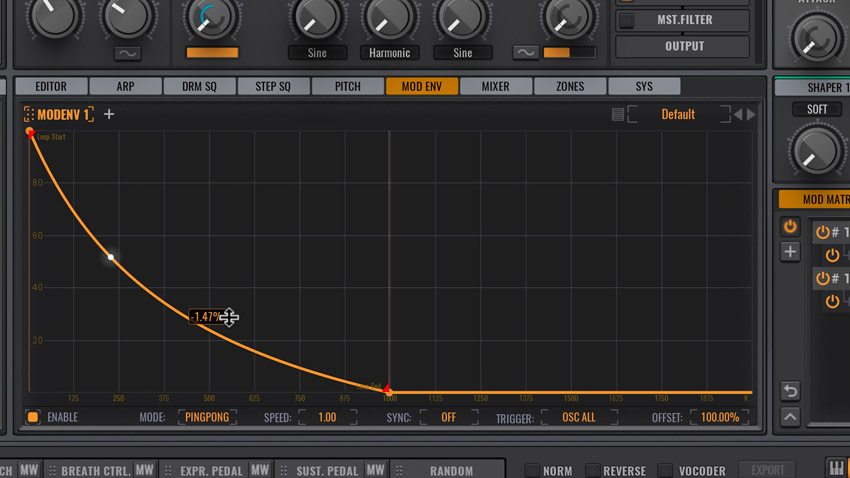The image size is (850, 478).
Task: Click the drag handle before RANDOM
Action: [x=400, y=470]
